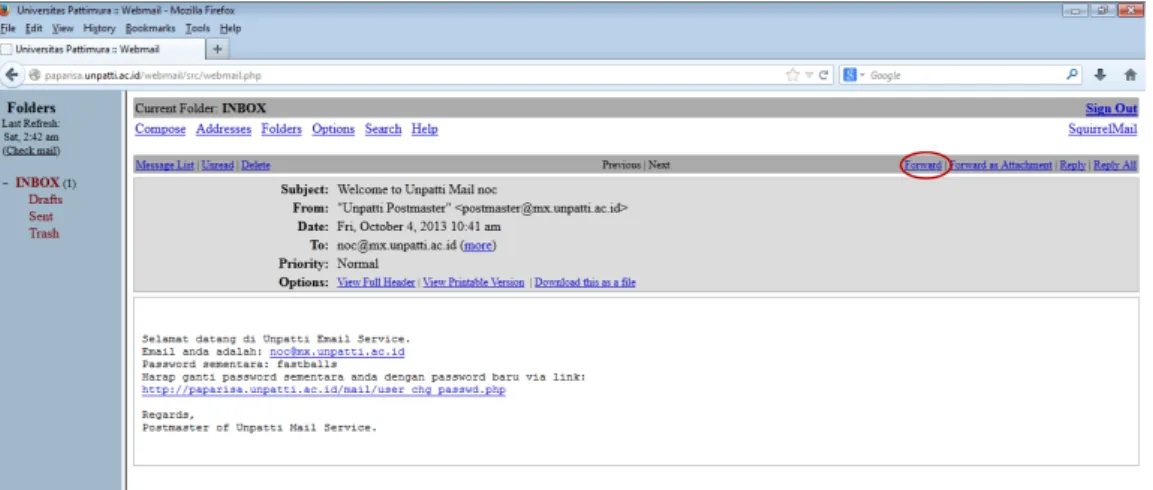This screenshot has height=490, width=1153.
Task: Click the browser back arrow button
Action: [x=12, y=75]
